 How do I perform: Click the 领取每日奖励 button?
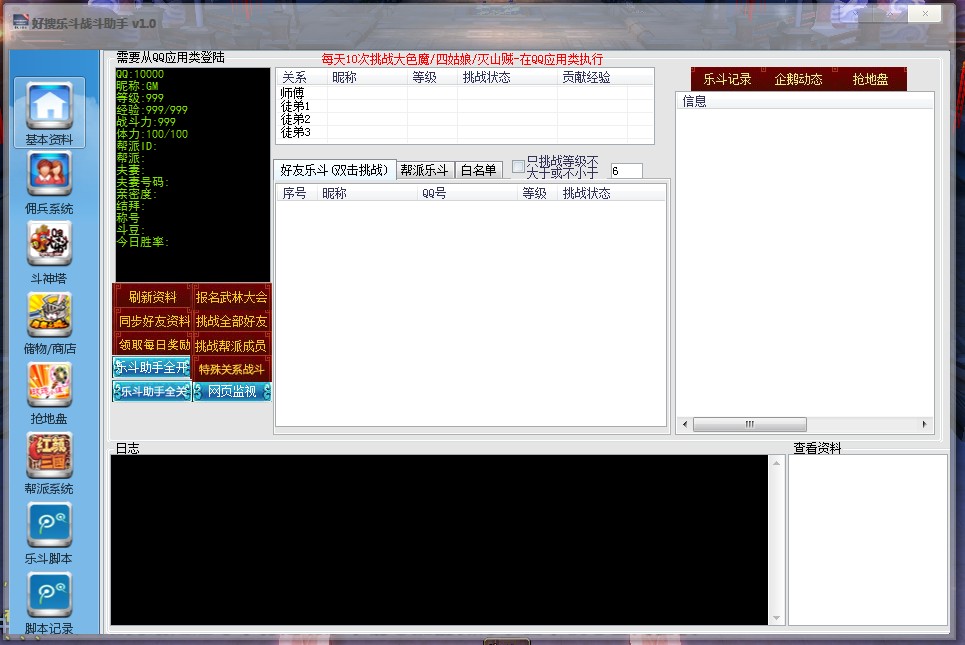tap(152, 345)
